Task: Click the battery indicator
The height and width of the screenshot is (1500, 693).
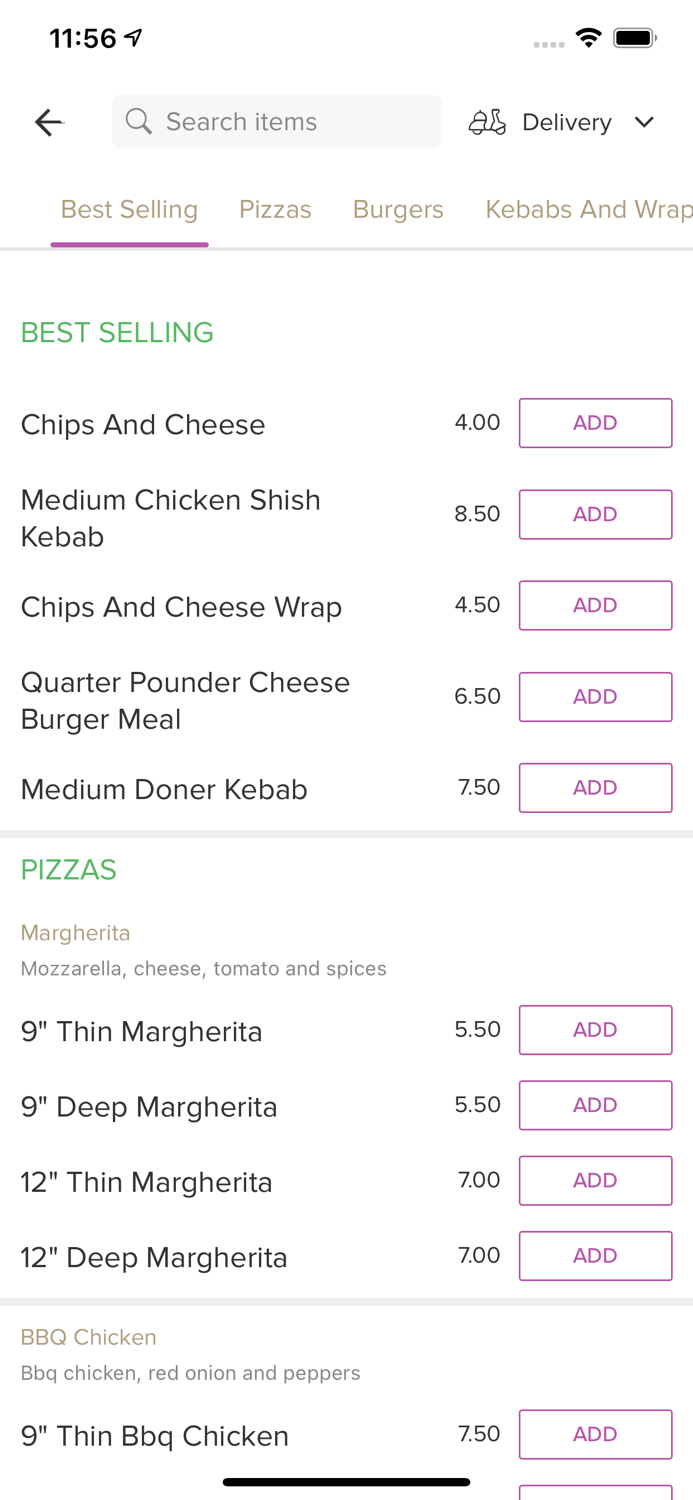Action: click(x=633, y=37)
